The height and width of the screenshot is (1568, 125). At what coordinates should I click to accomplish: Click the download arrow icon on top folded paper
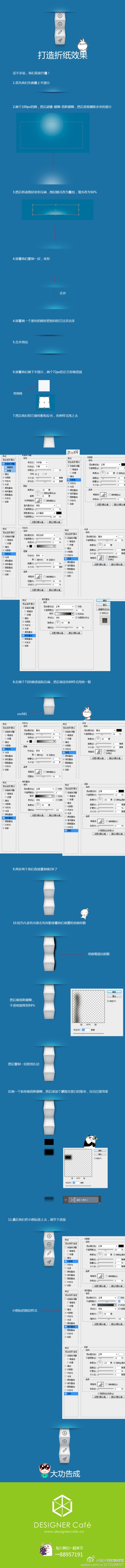pos(59,17)
